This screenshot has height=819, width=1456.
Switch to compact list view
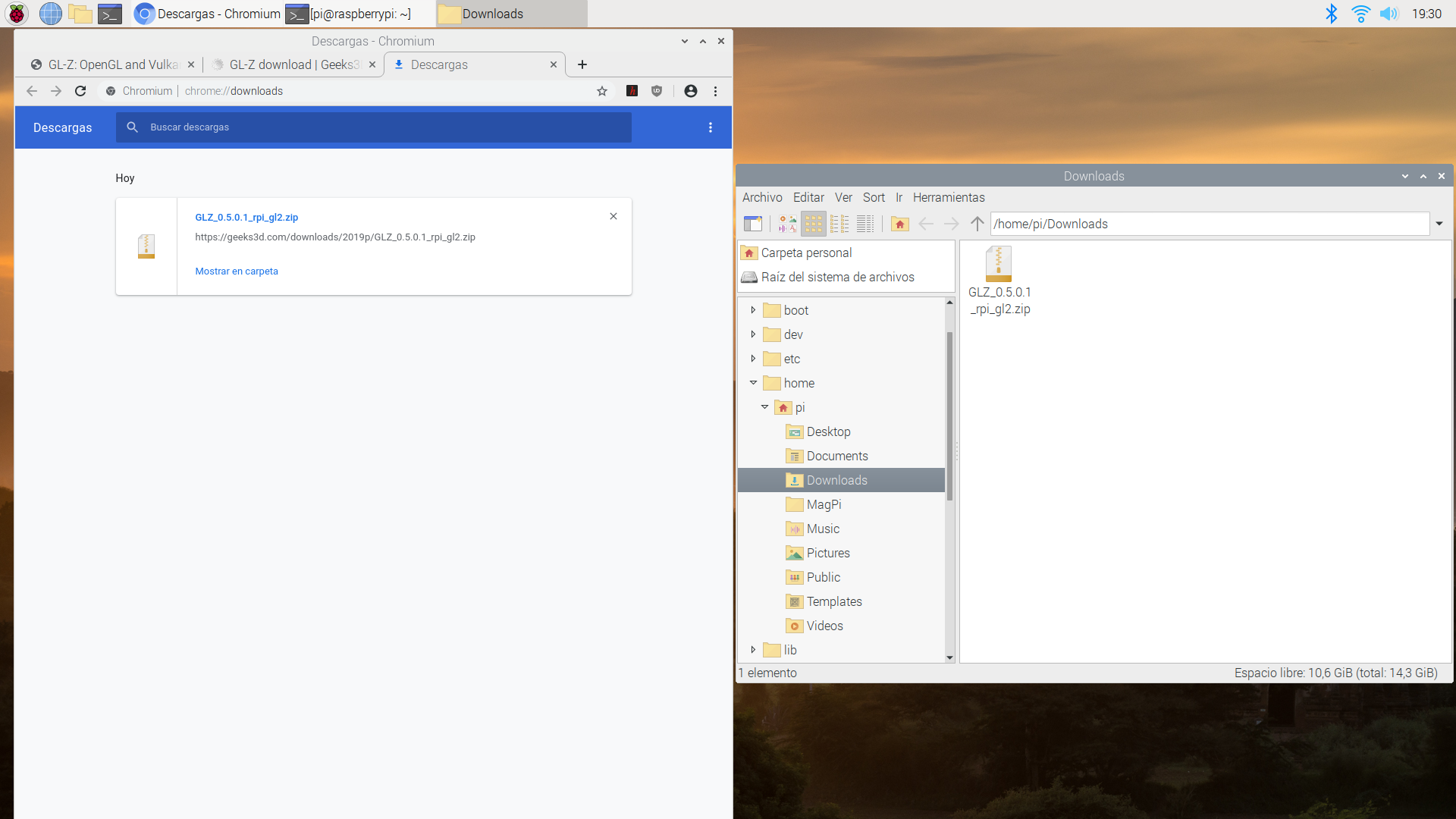pyautogui.click(x=839, y=224)
